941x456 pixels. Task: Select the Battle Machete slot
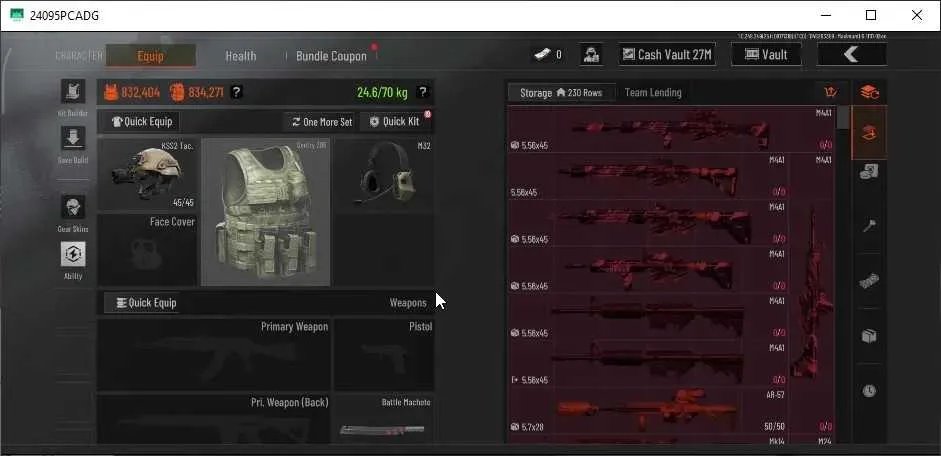(x=384, y=418)
